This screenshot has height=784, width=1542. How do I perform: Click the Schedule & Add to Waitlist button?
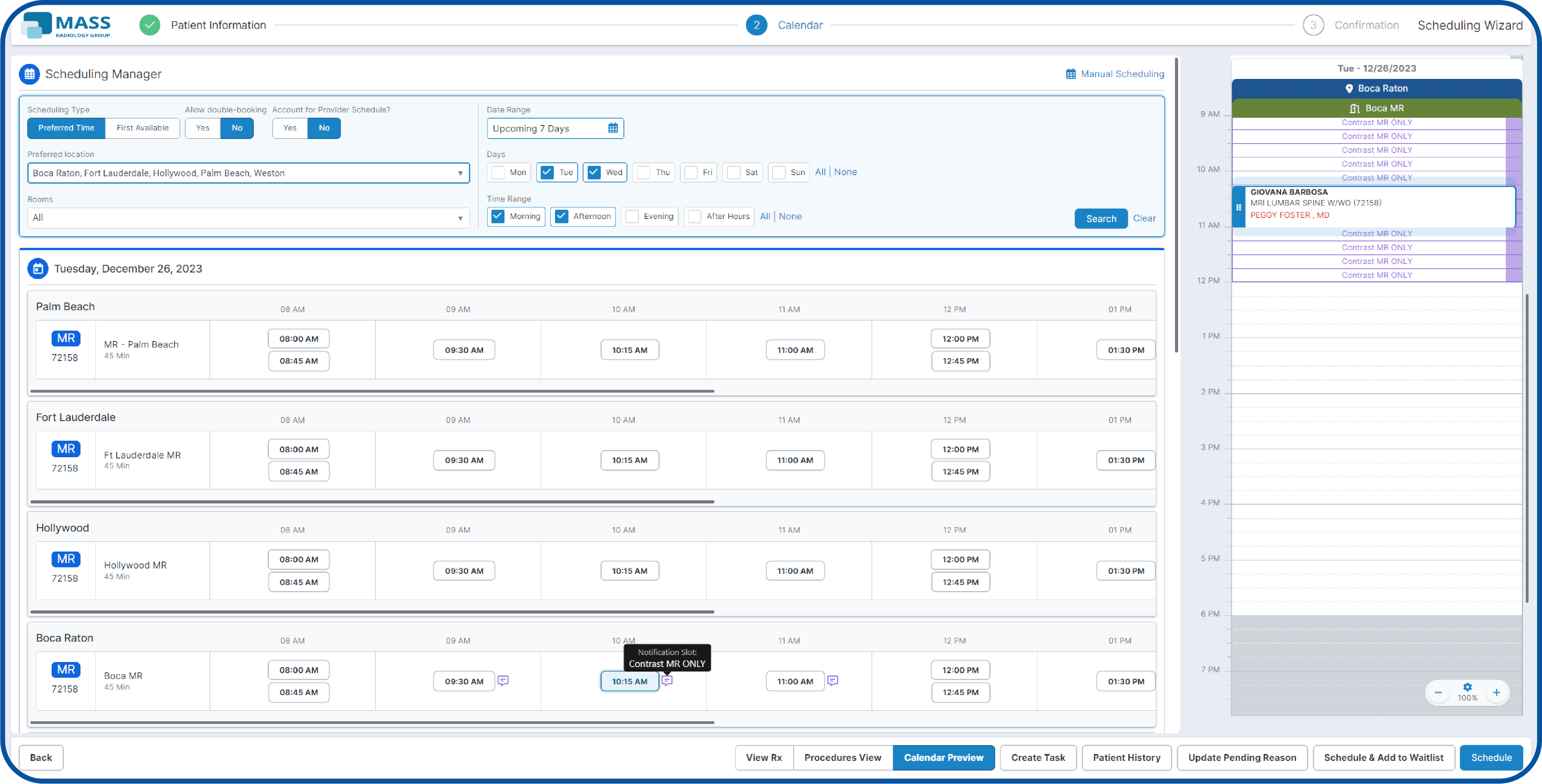tap(1383, 757)
